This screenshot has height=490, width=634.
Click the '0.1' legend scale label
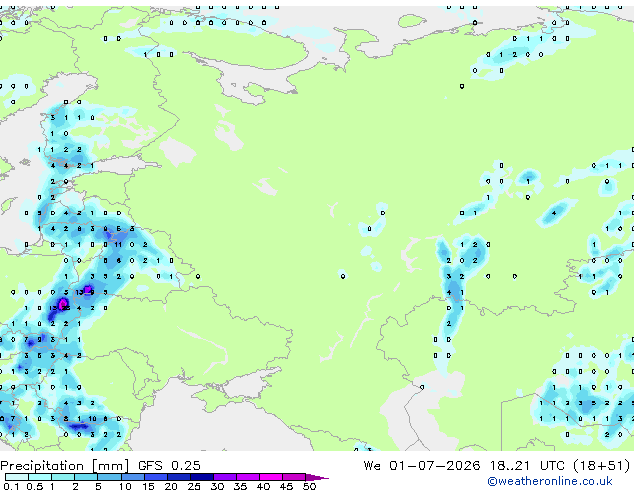coord(11,486)
